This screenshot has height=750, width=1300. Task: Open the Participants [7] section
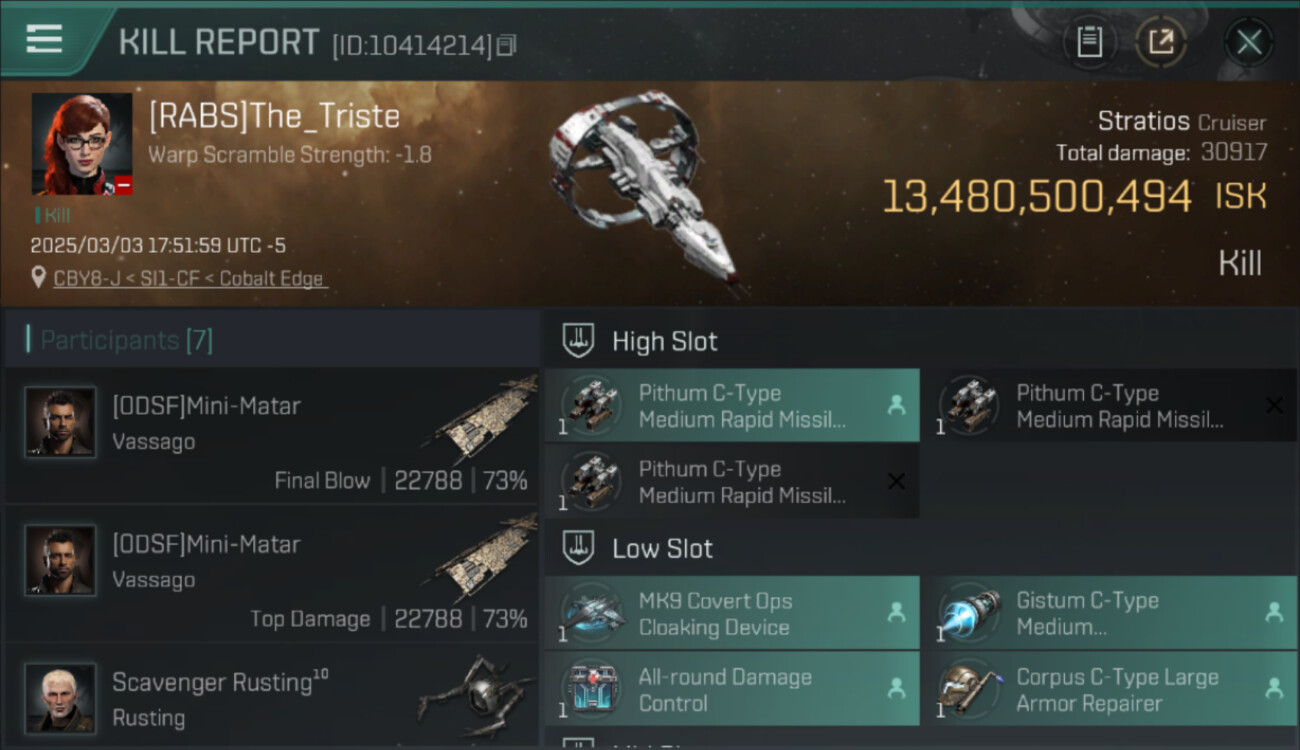pos(126,340)
